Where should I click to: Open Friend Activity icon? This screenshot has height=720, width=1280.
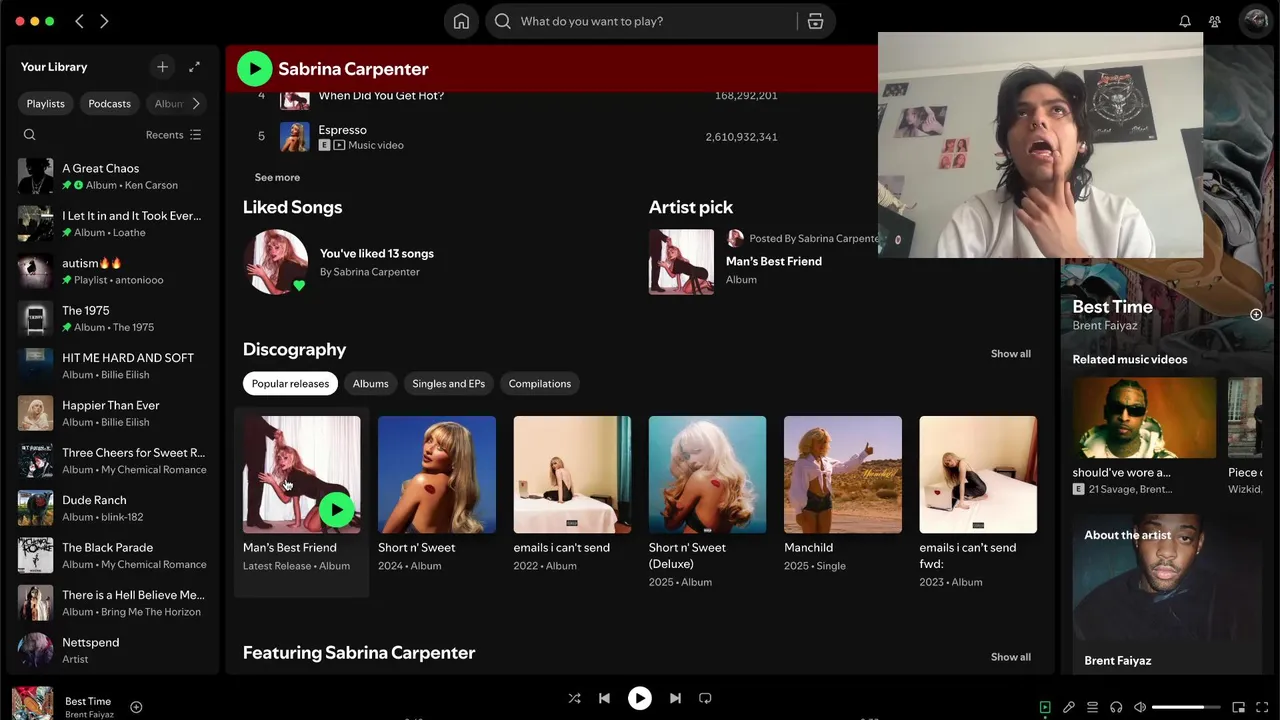[1215, 21]
